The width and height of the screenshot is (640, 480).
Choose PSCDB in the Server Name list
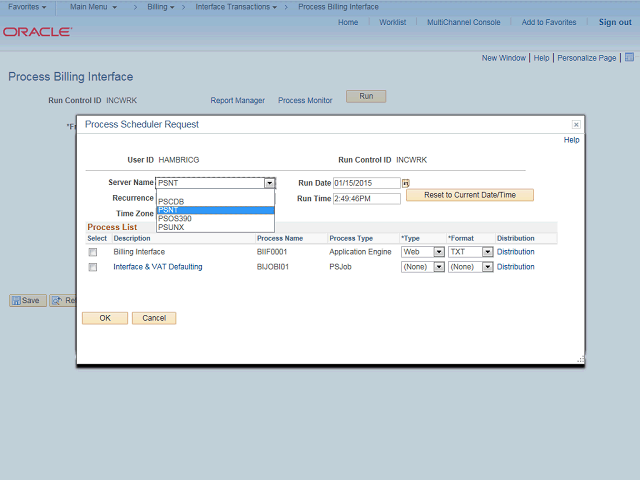tap(171, 202)
